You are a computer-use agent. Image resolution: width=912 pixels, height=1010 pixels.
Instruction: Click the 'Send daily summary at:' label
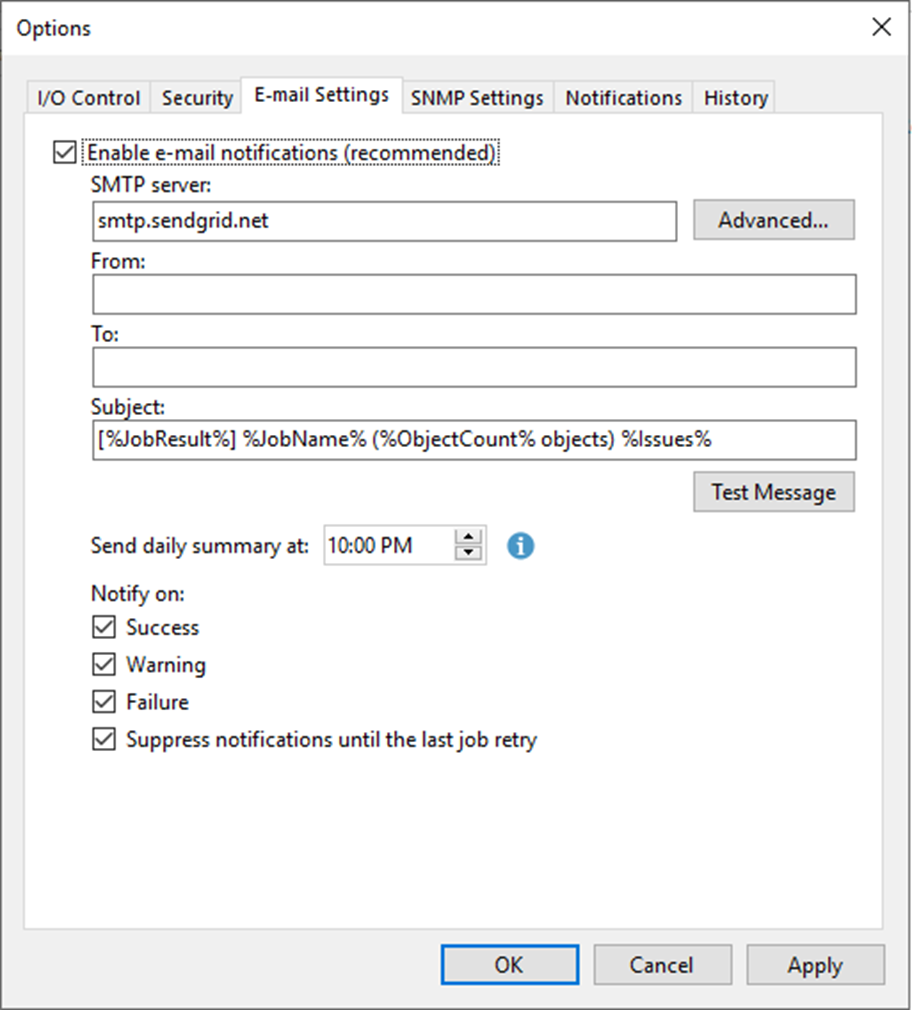click(200, 546)
